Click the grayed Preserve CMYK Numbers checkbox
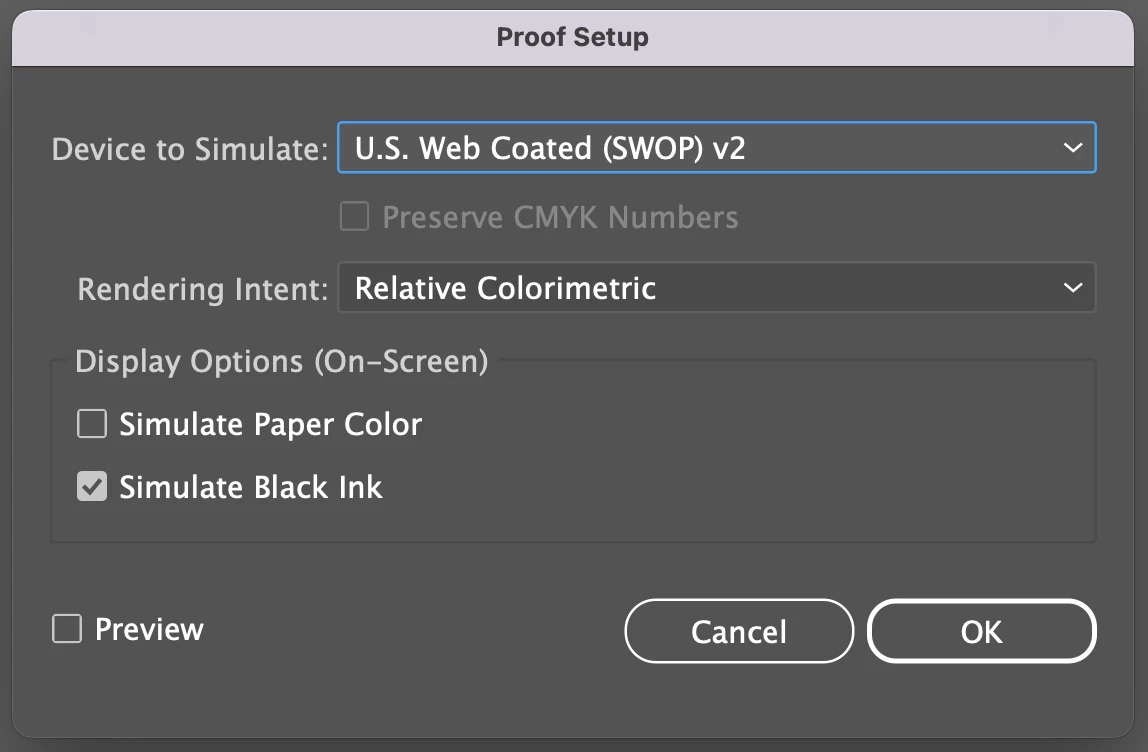 point(354,217)
